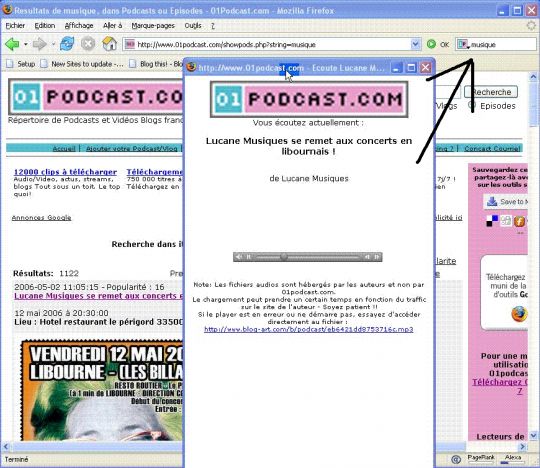540x468 pixels.
Task: Go to the Home page icon
Action: coord(109,44)
